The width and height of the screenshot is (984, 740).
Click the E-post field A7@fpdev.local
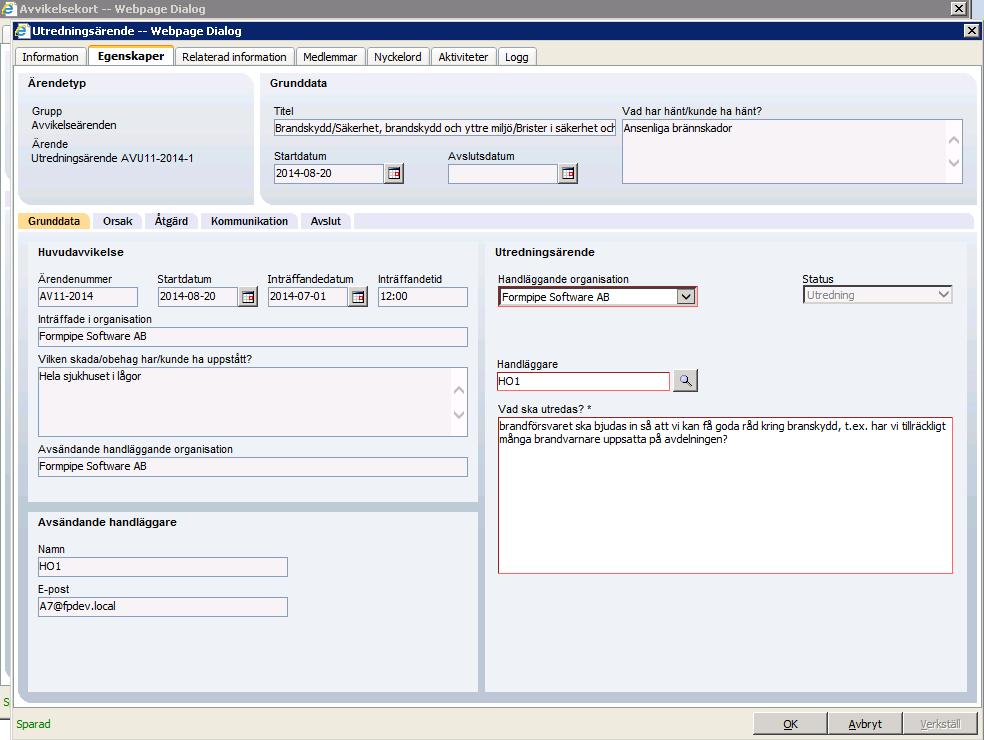click(x=163, y=606)
